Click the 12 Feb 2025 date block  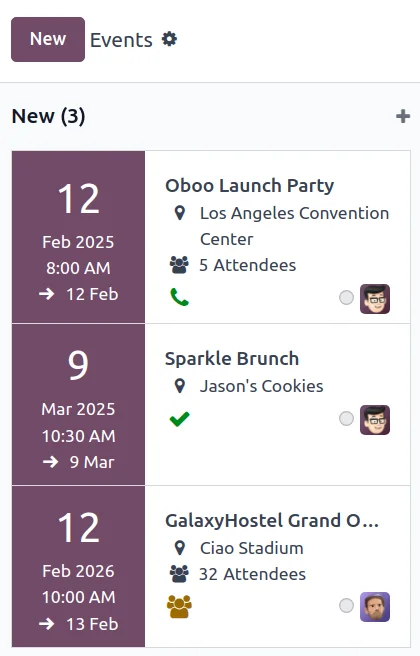coord(78,237)
